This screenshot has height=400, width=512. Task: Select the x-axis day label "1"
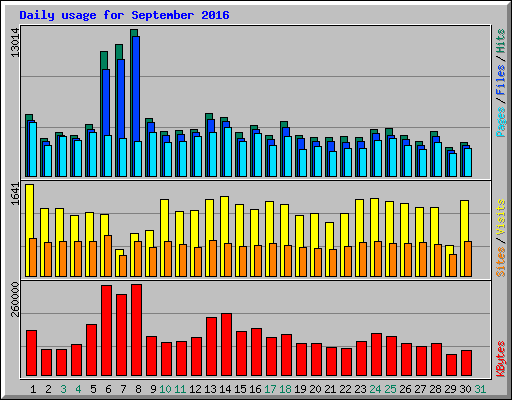click(33, 389)
